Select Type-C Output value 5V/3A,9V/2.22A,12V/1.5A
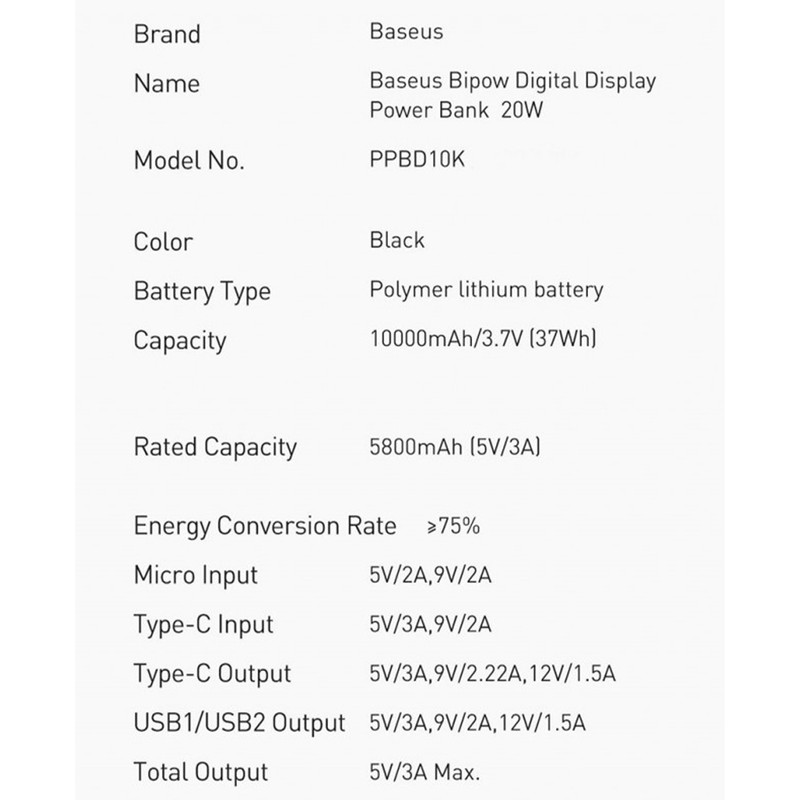This screenshot has width=800, height=800. click(x=492, y=674)
